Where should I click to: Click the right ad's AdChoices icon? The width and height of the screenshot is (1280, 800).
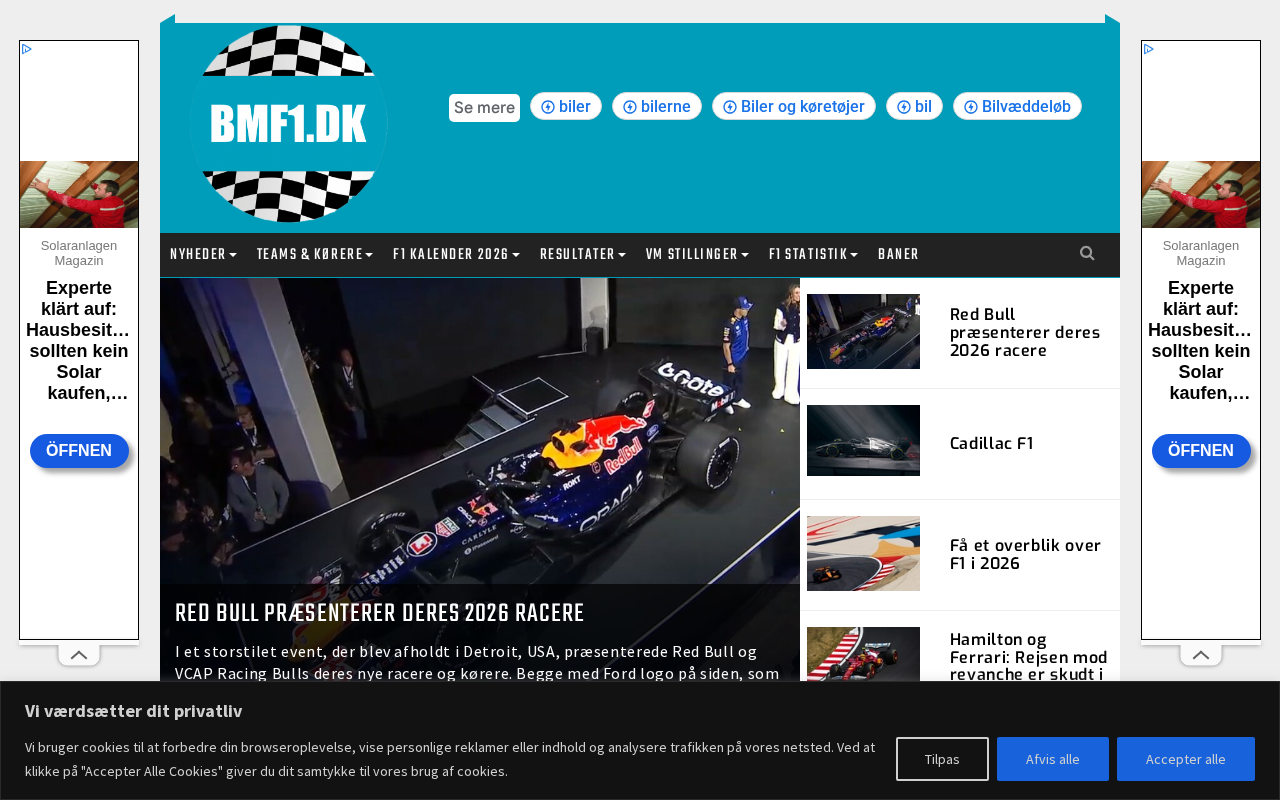pyautogui.click(x=1149, y=49)
